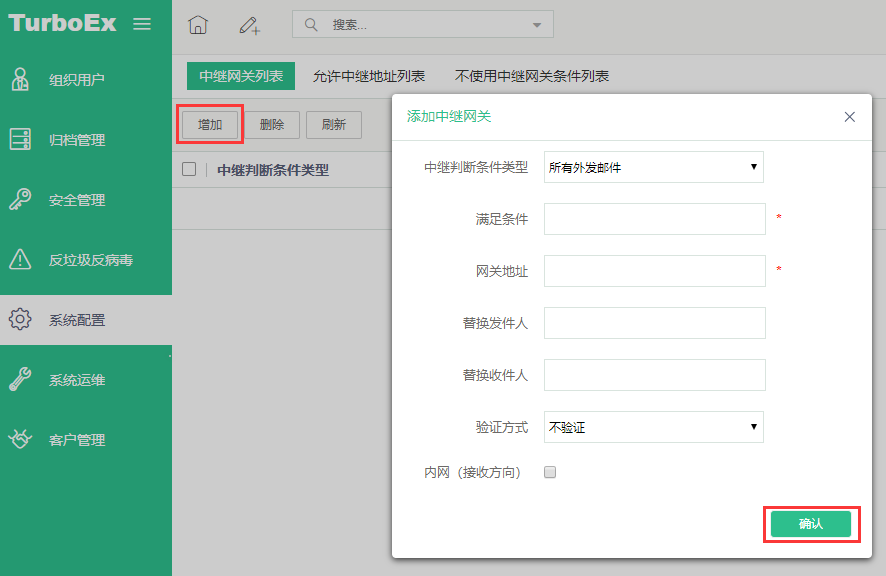
Task: Click the 客户管理 handshake icon
Action: point(20,439)
